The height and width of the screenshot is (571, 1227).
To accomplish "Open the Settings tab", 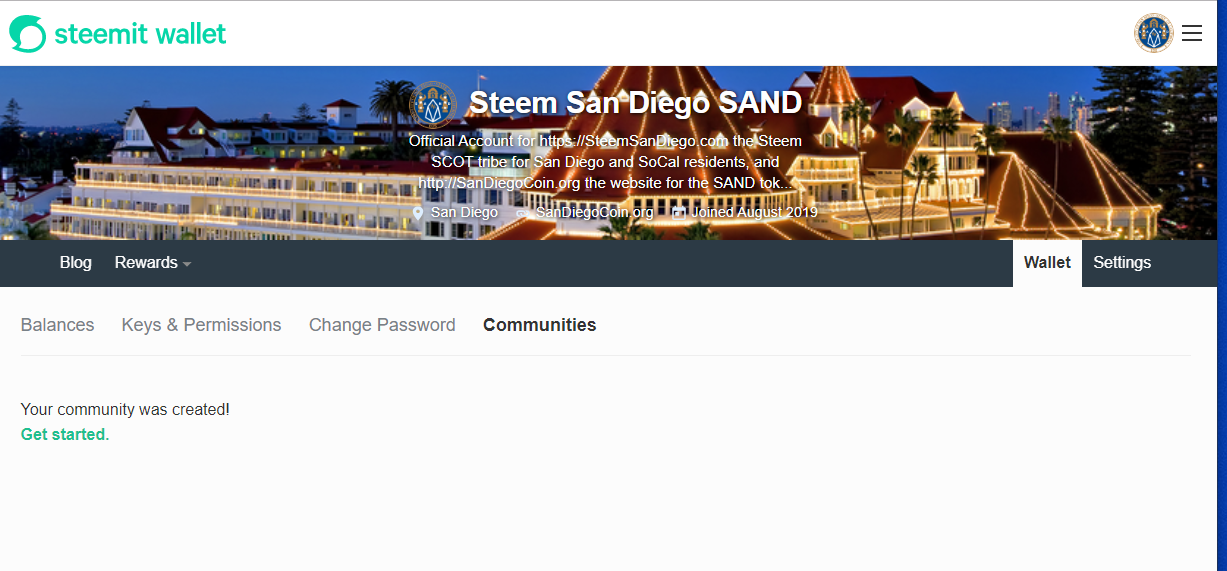I will [x=1122, y=263].
